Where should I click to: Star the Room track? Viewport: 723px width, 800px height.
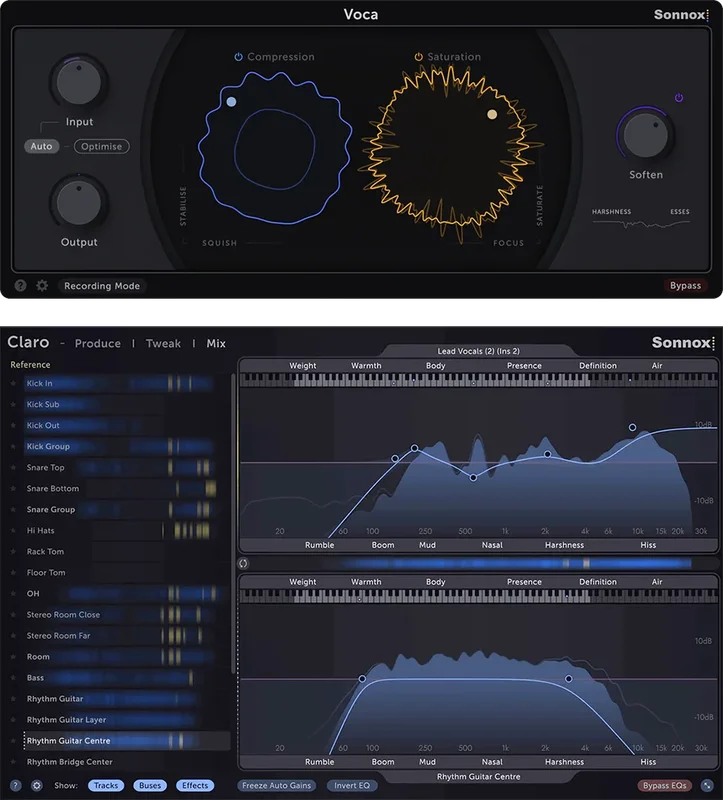pyautogui.click(x=13, y=657)
